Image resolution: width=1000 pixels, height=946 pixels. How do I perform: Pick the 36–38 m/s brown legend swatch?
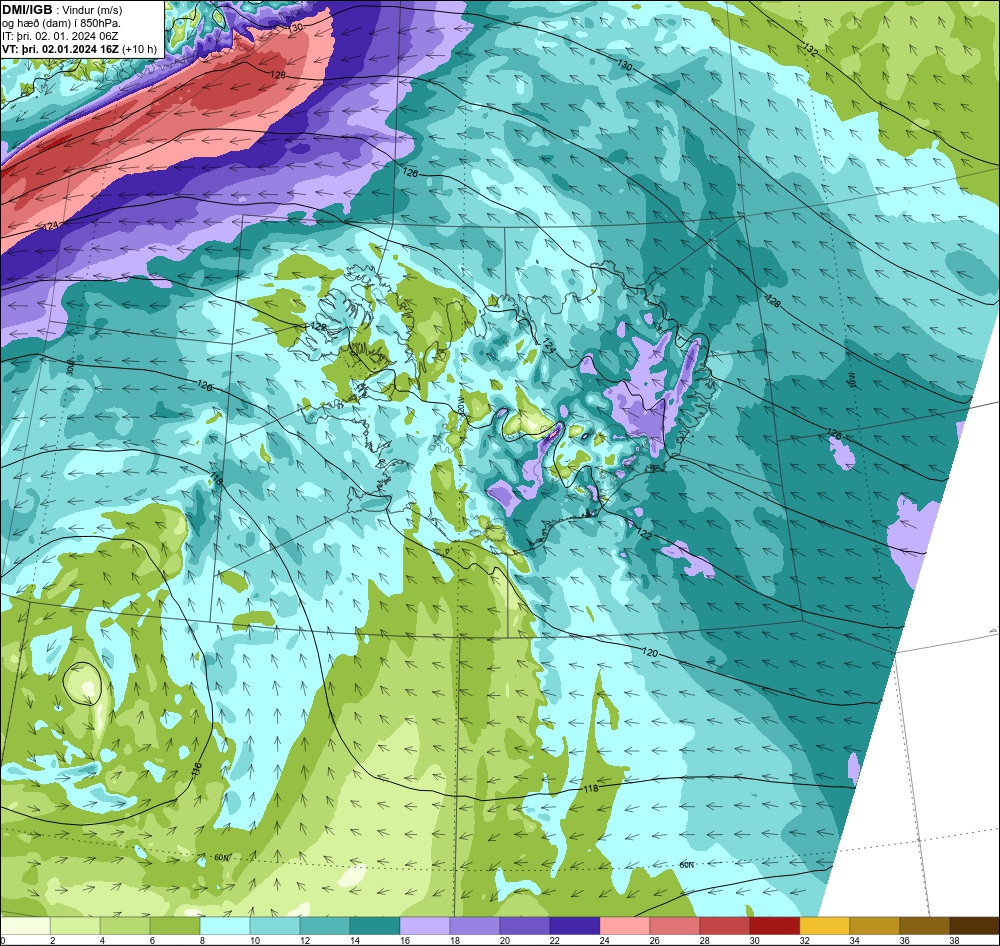pos(925,926)
